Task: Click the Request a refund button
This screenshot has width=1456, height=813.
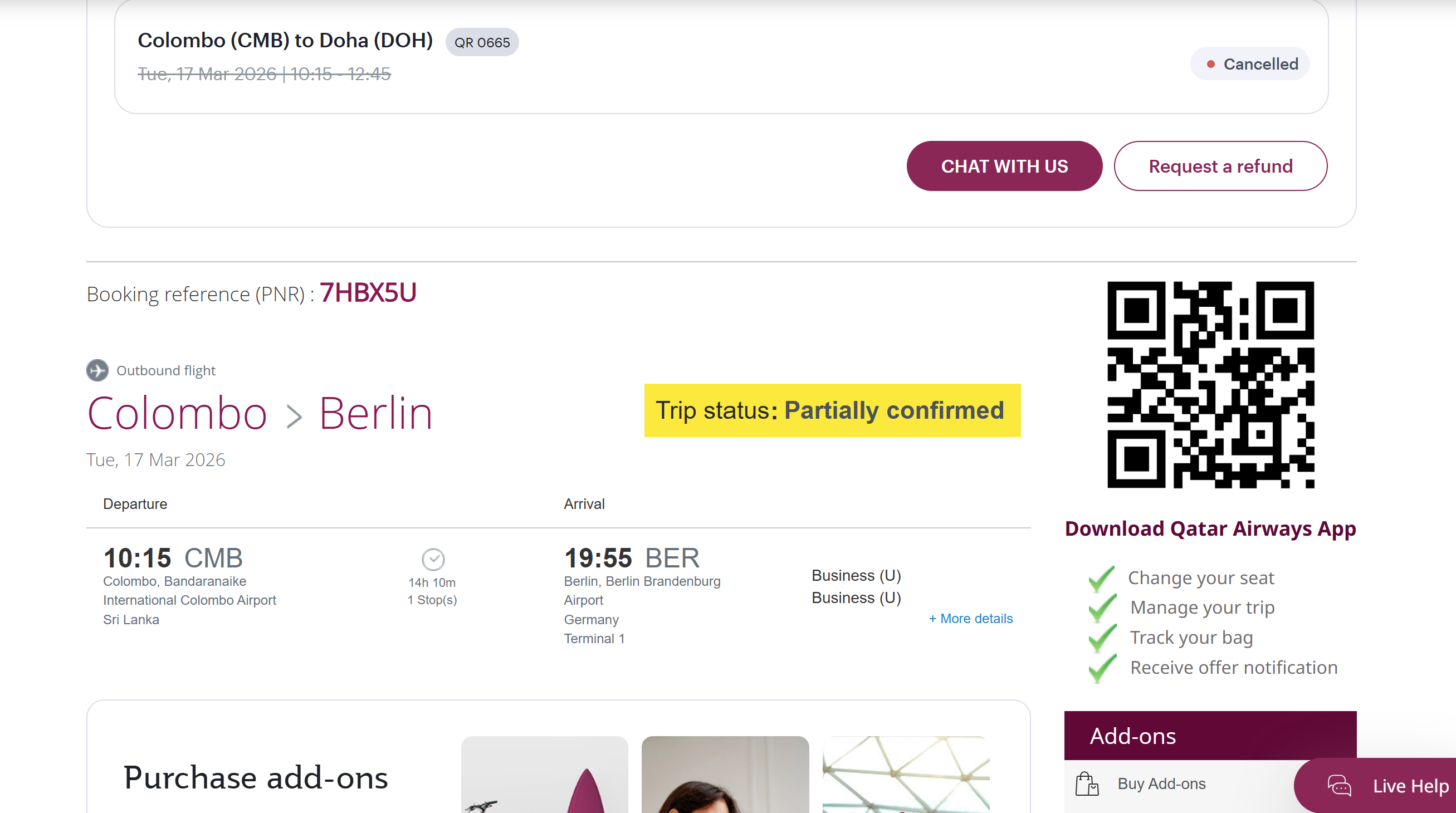Action: click(x=1220, y=166)
